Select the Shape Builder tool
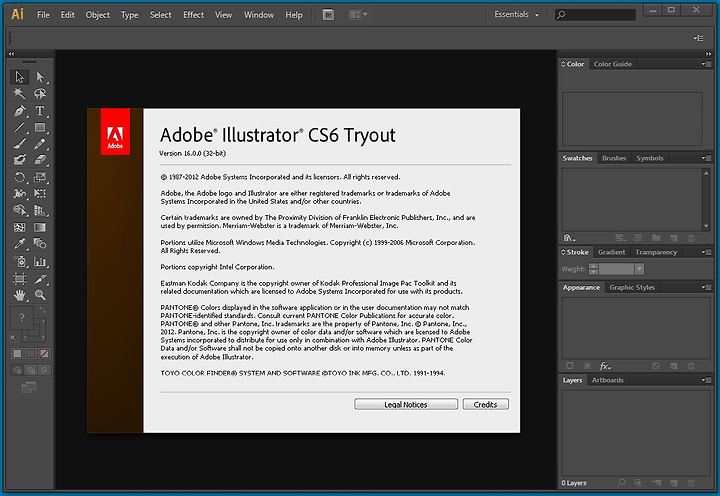The height and width of the screenshot is (496, 720). [19, 210]
